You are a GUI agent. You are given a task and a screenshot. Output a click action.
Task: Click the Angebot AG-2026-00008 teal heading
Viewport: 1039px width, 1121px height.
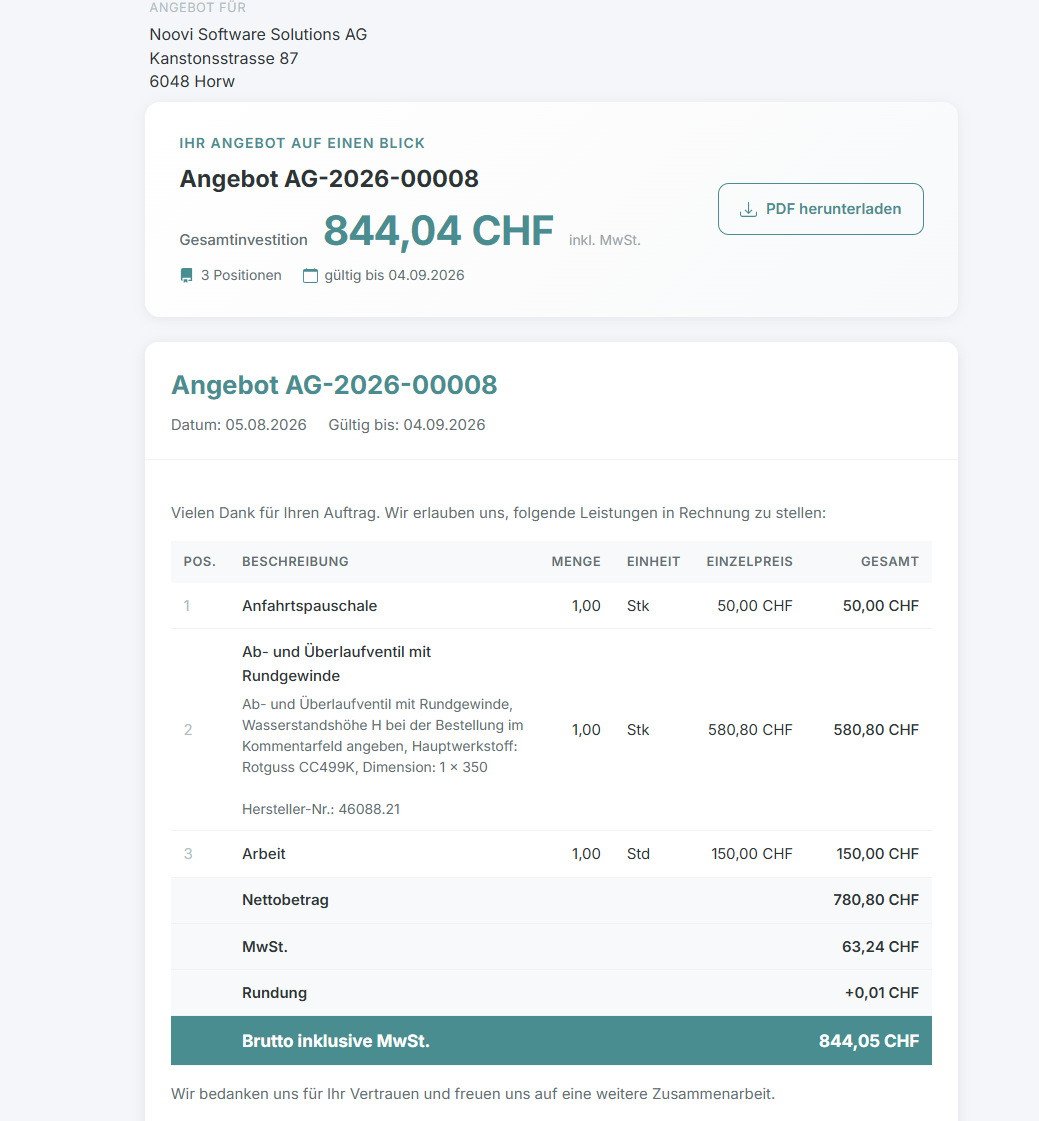coord(334,385)
